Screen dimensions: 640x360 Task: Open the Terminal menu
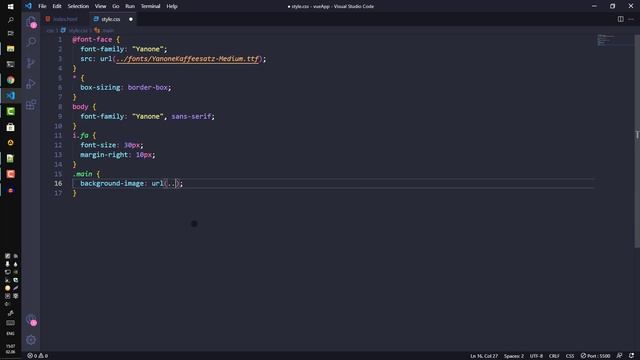pos(151,6)
